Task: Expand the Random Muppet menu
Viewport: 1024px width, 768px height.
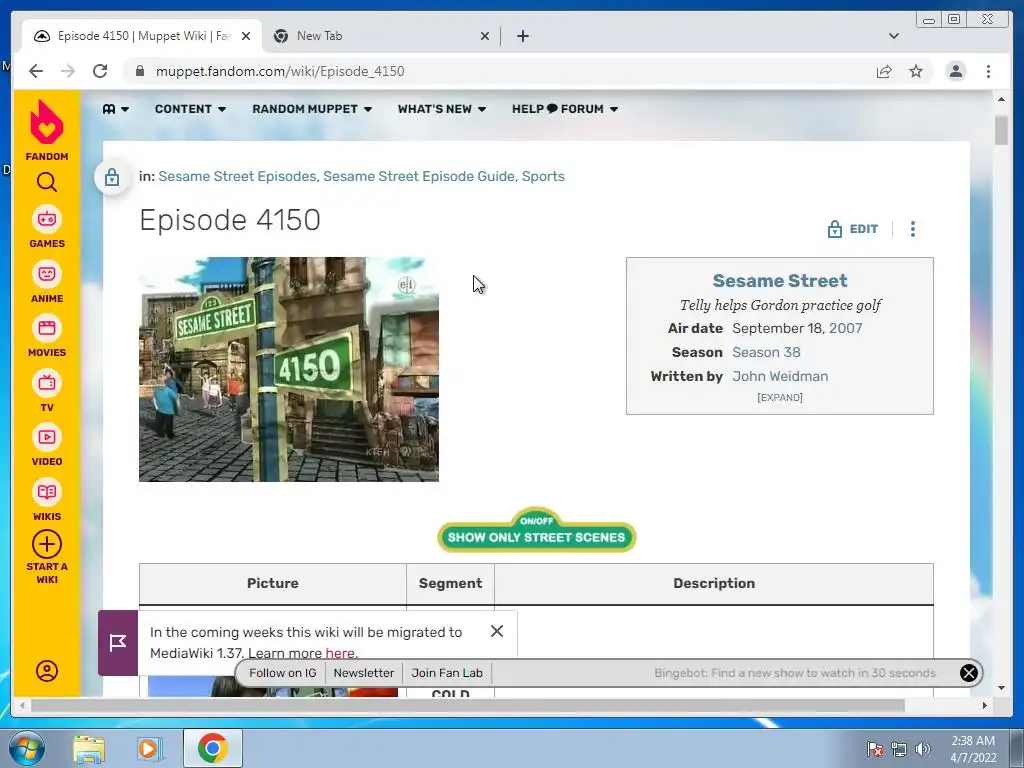Action: point(312,109)
